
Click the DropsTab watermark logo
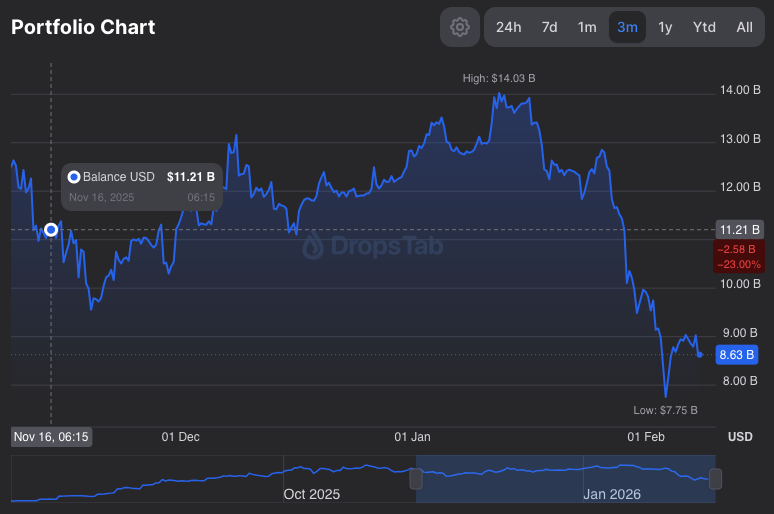click(372, 245)
